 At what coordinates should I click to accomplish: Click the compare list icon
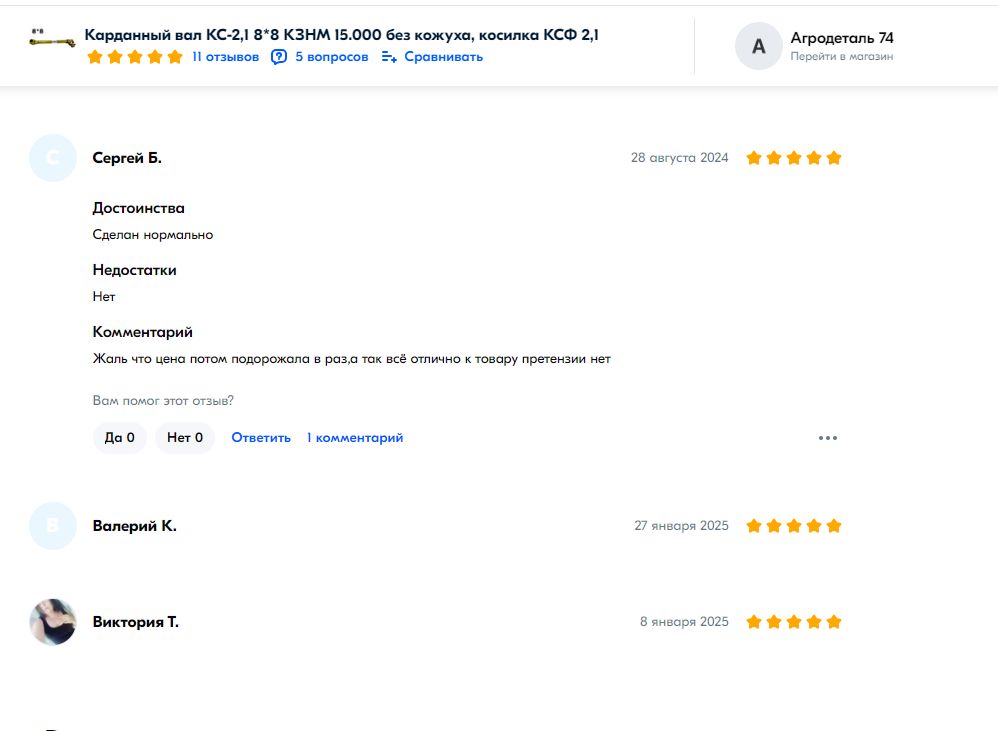[389, 57]
